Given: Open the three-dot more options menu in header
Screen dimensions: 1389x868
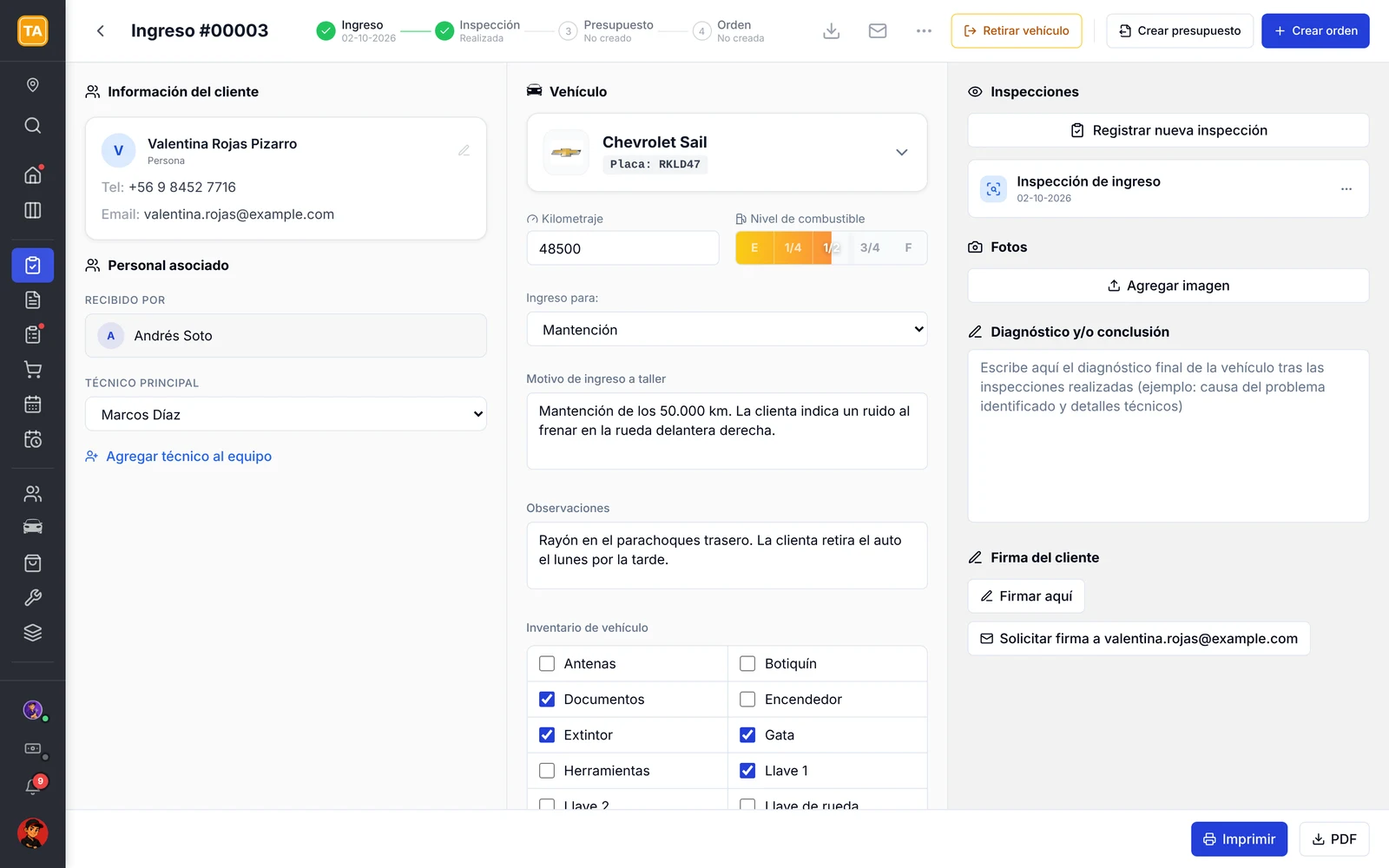Looking at the screenshot, I should [x=924, y=31].
